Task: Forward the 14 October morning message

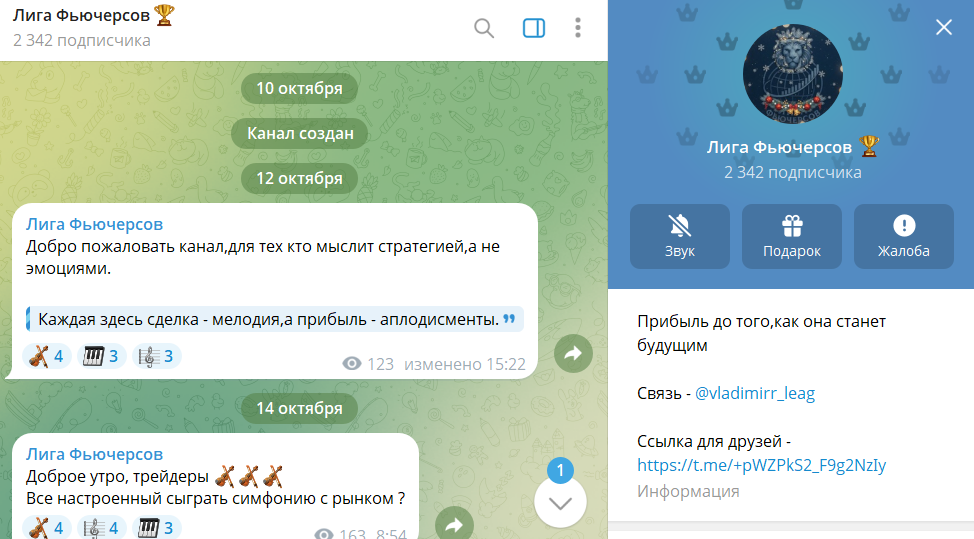Action: [454, 524]
